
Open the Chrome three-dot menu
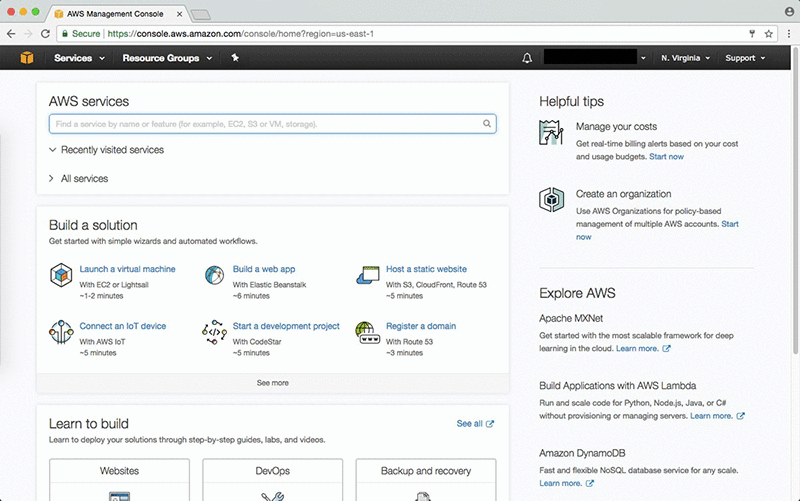[x=789, y=34]
